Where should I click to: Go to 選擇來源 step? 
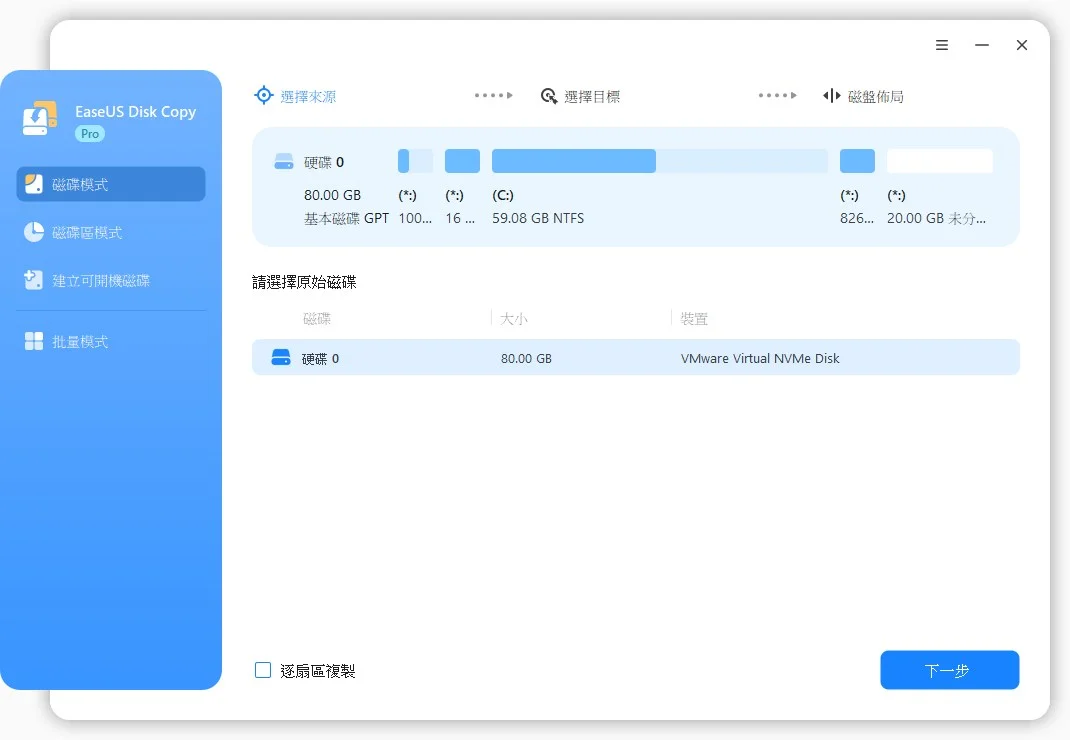point(308,97)
